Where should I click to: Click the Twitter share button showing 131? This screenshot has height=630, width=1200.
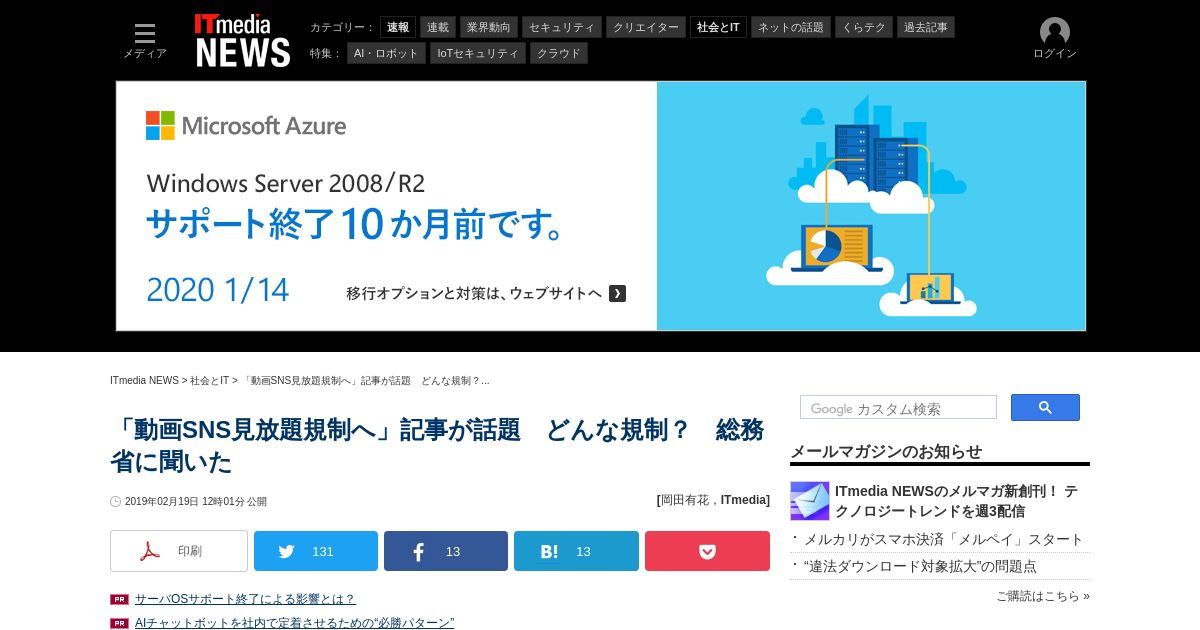(316, 551)
